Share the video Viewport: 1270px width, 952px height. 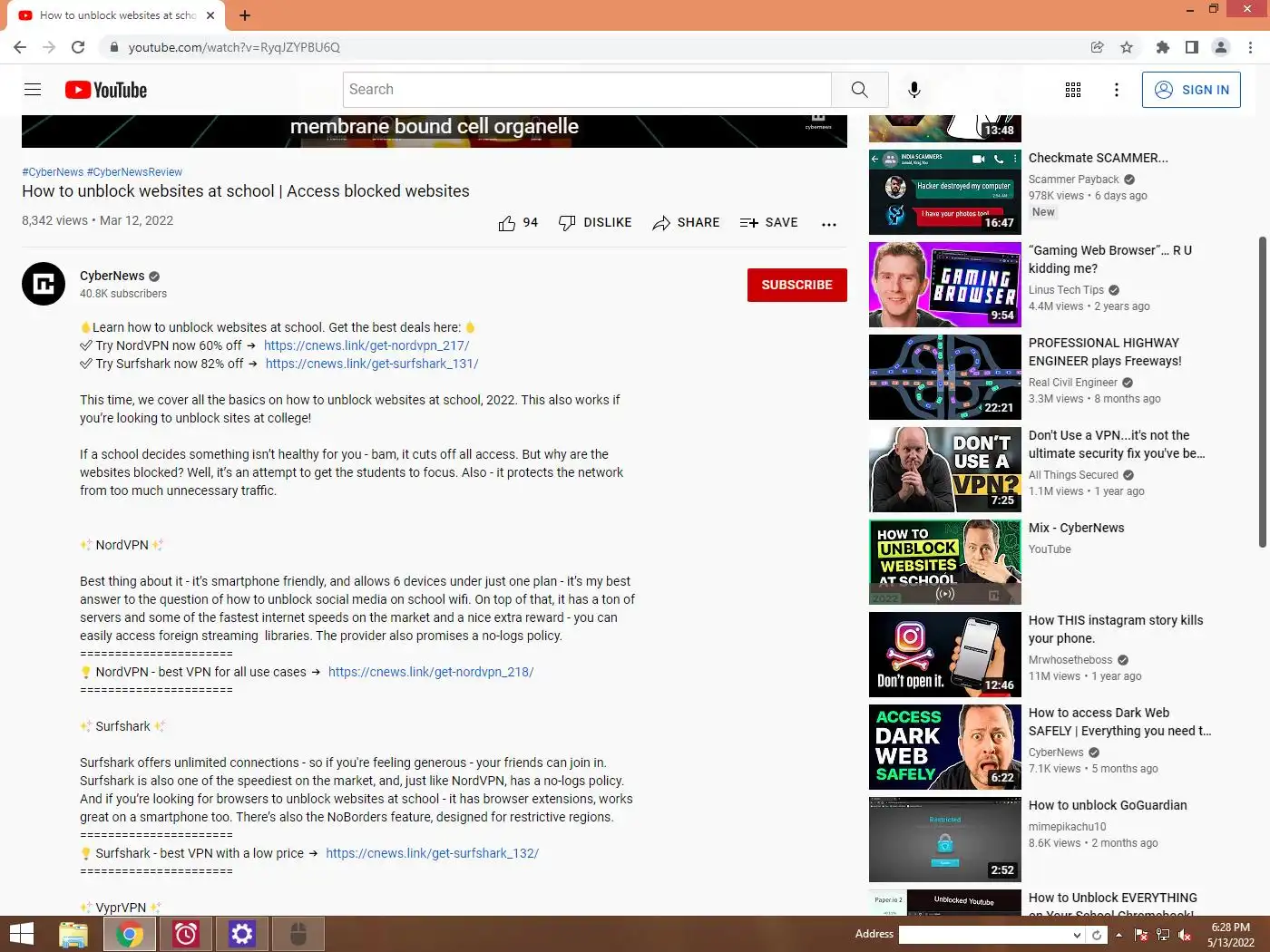[686, 223]
